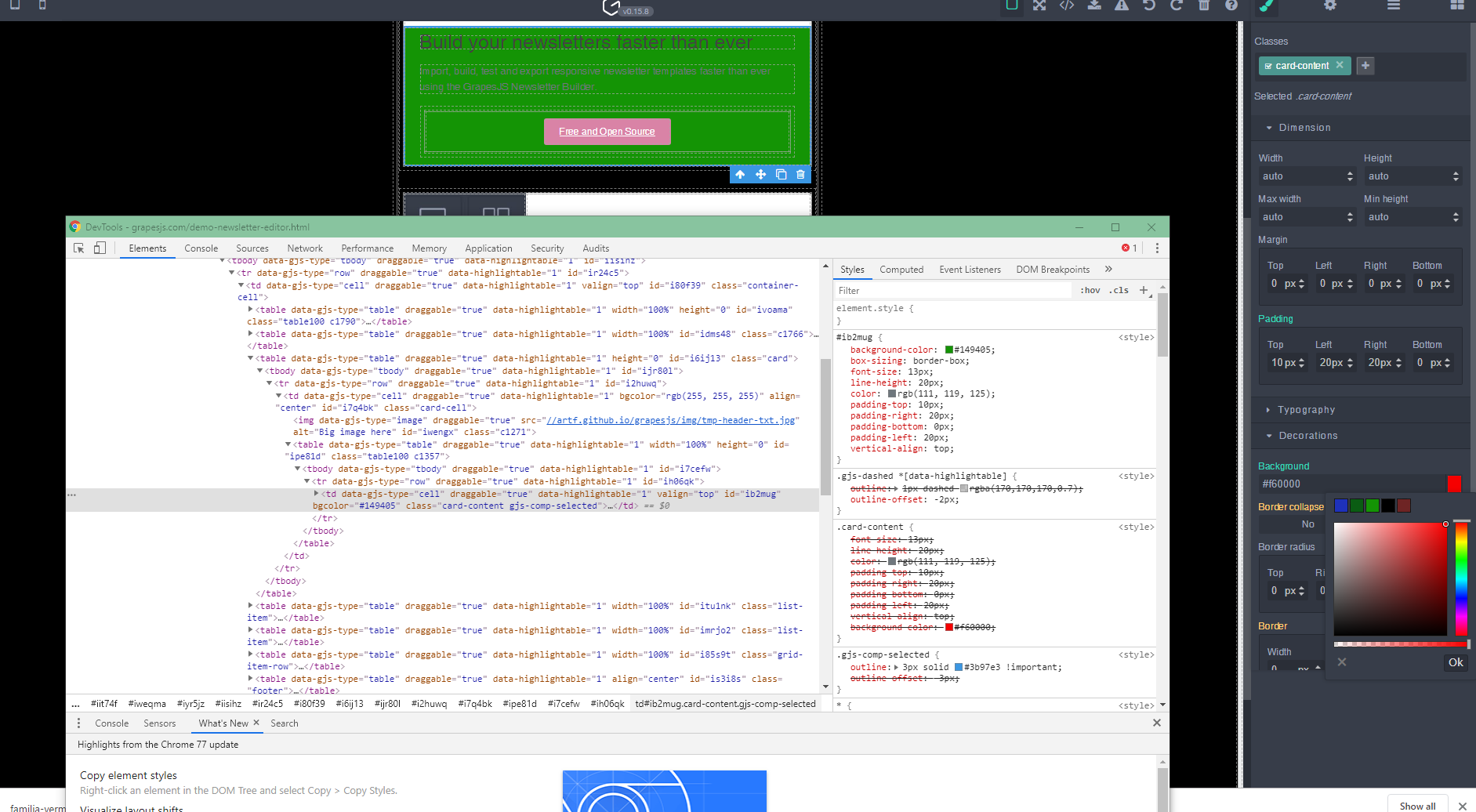
Task: Activate DevTools inspect element picker
Action: pos(79,248)
